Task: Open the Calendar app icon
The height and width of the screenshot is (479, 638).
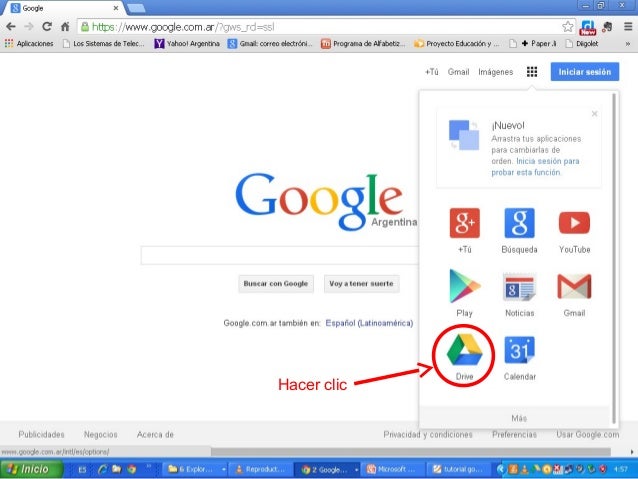Action: (520, 350)
